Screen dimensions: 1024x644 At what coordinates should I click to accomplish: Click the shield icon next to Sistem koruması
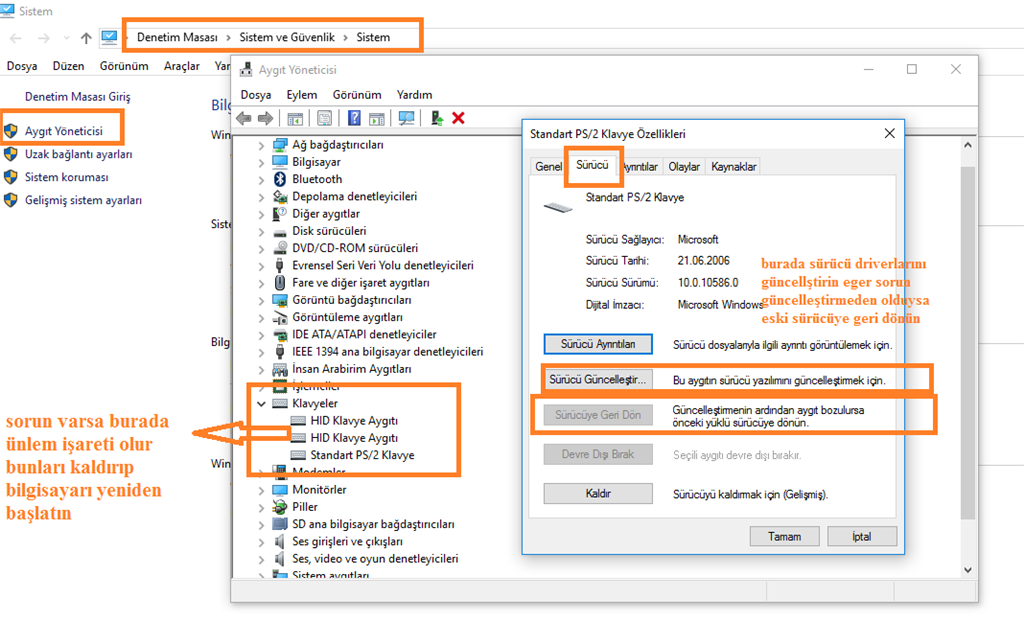click(x=11, y=177)
